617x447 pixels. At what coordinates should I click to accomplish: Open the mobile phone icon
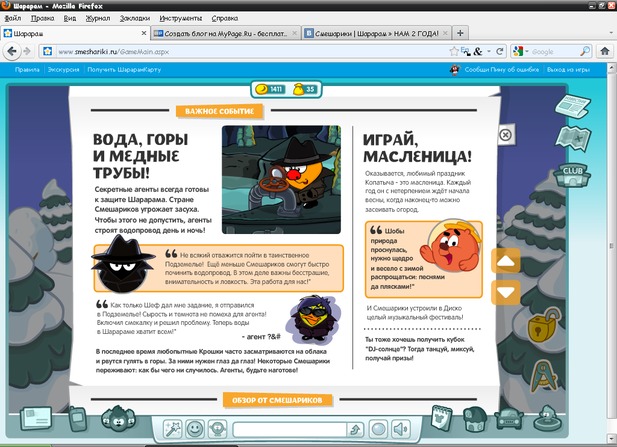pos(78,419)
